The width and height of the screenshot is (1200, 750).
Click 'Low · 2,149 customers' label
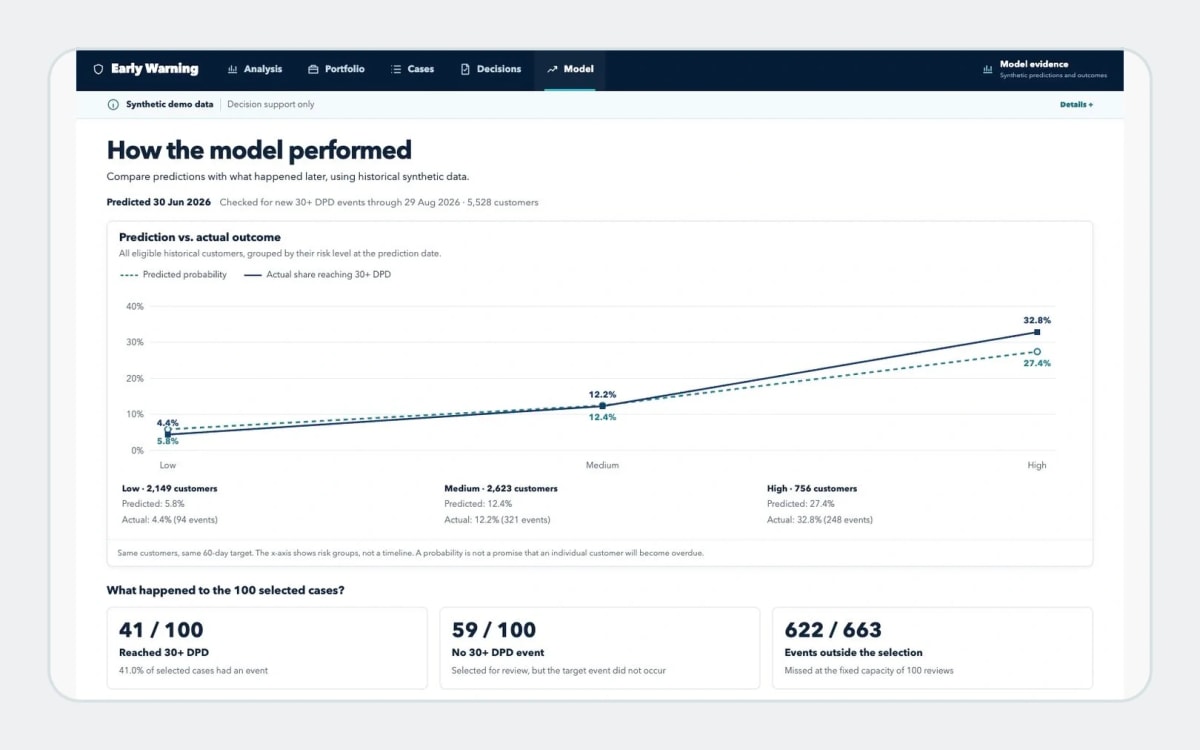point(168,489)
